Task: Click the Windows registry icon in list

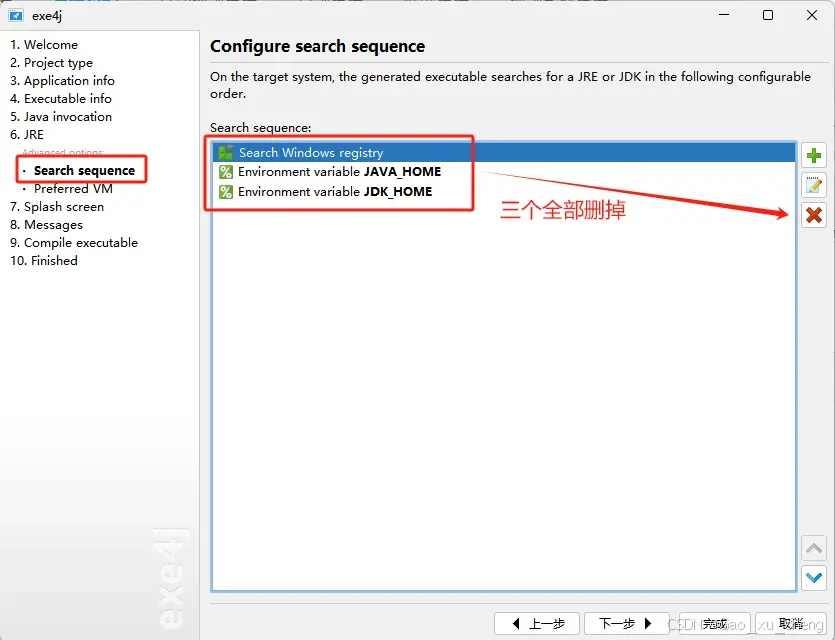Action: coord(226,152)
